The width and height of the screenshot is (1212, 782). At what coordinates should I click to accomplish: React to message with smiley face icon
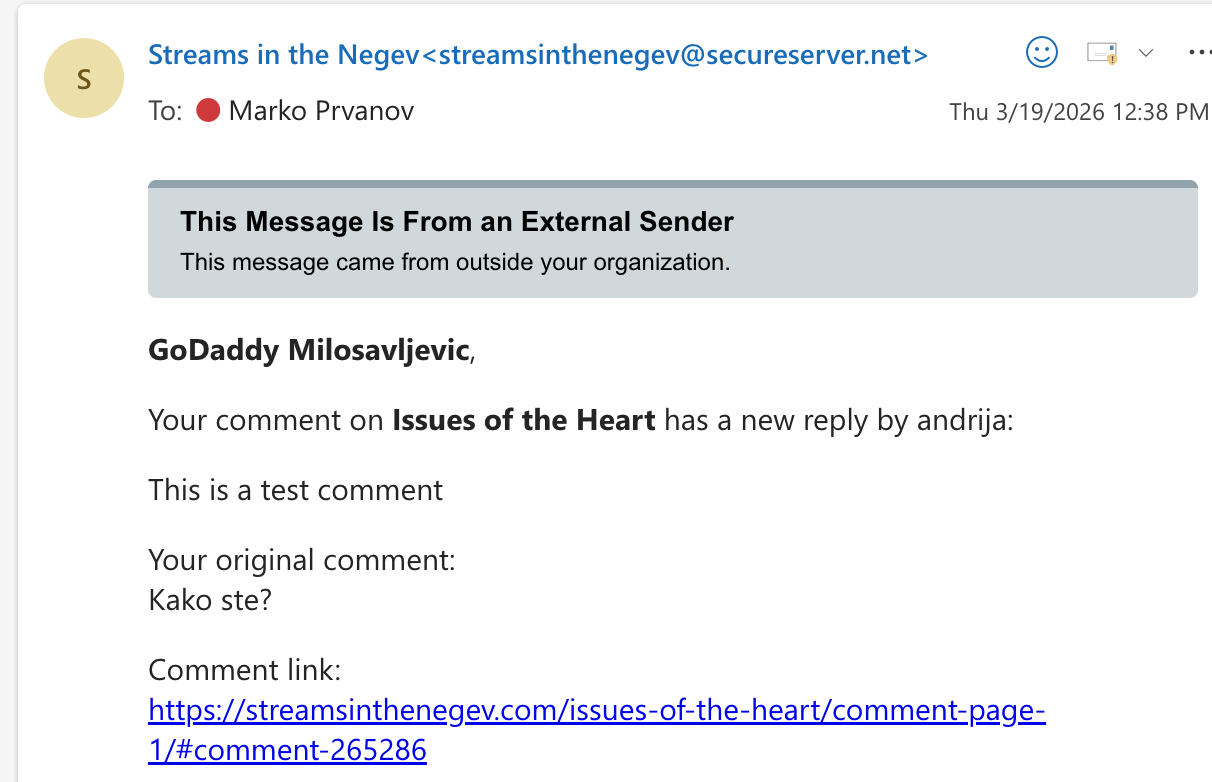tap(1042, 53)
